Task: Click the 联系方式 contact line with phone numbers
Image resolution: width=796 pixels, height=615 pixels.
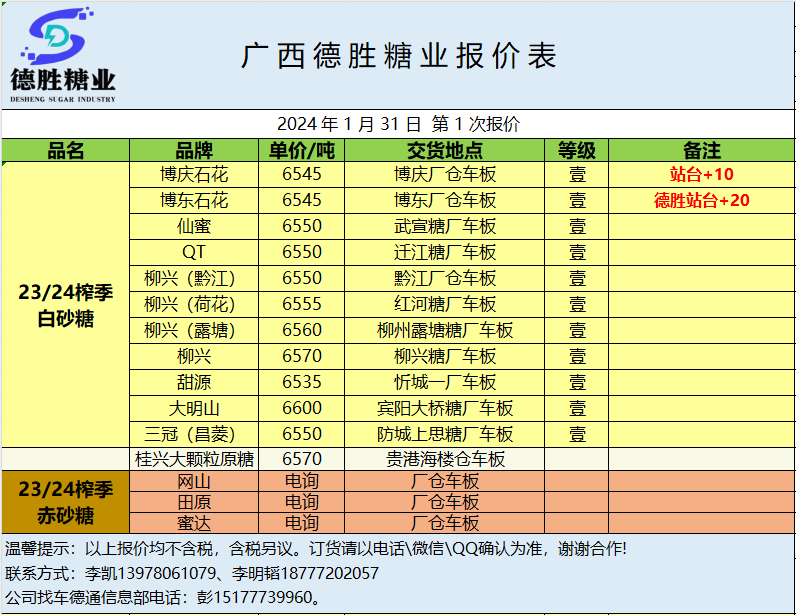Action: [x=193, y=573]
